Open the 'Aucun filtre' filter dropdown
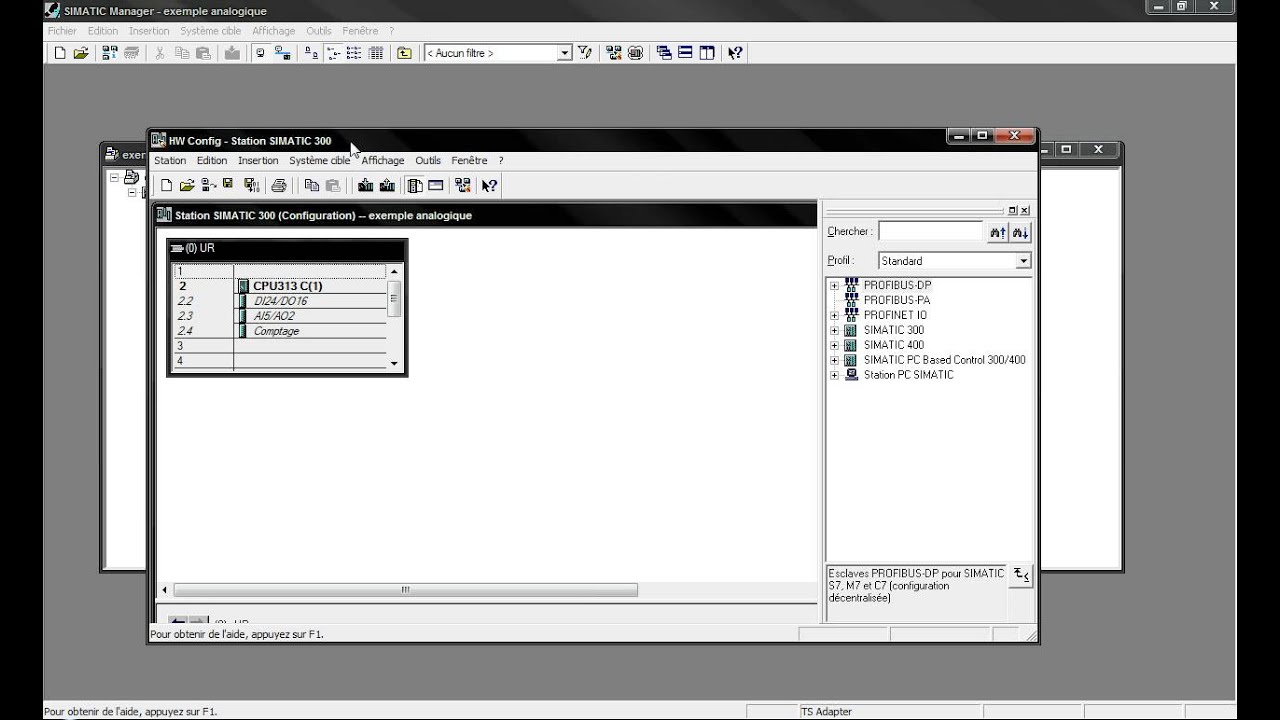This screenshot has height=720, width=1280. pyautogui.click(x=564, y=53)
